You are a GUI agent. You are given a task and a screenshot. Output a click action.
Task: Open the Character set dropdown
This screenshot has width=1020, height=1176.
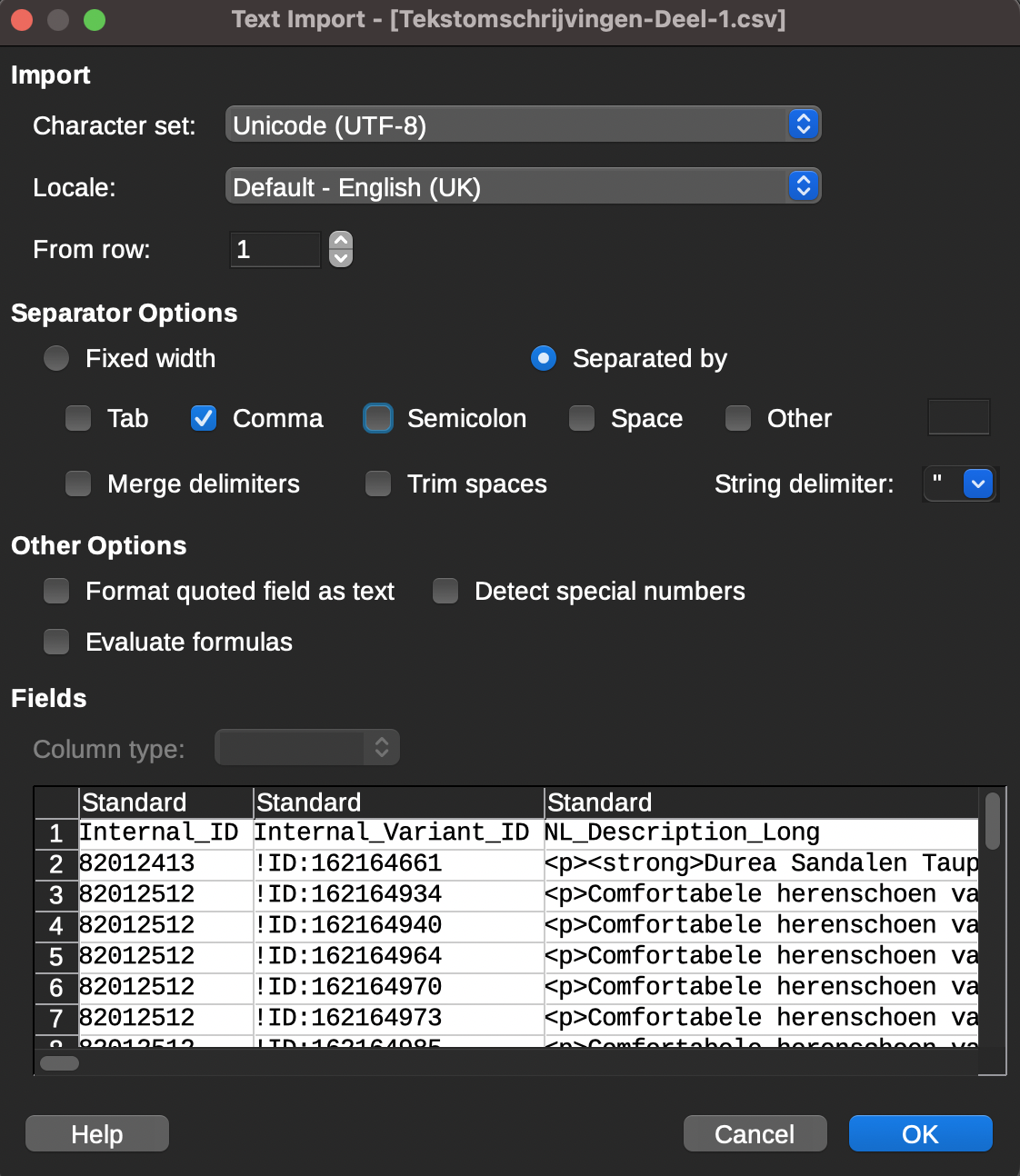pos(523,125)
